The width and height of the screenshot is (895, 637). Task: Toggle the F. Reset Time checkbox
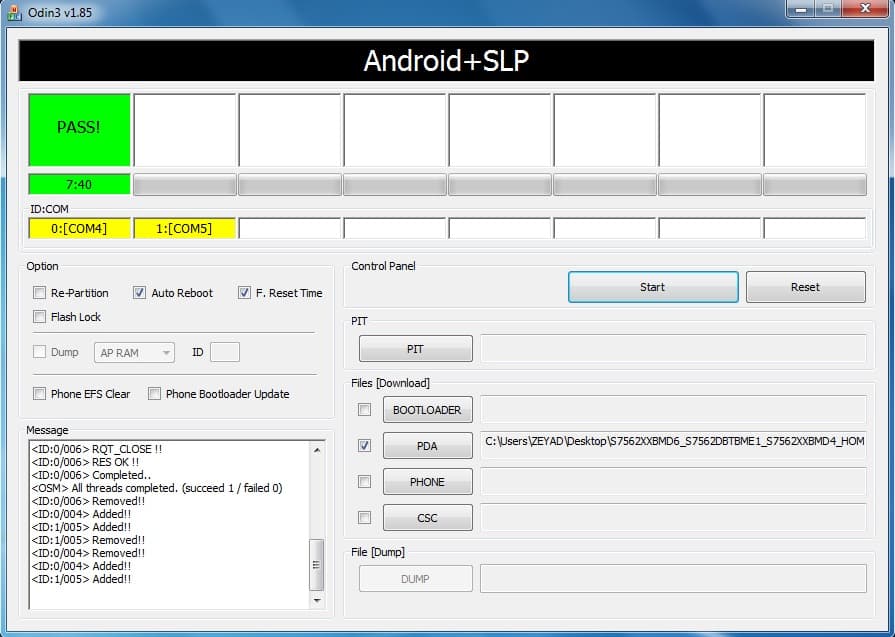244,293
